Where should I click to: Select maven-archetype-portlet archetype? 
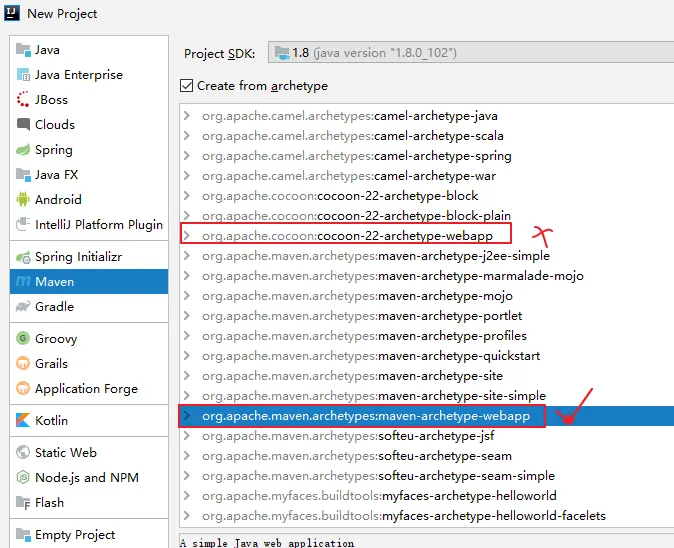coord(427,315)
